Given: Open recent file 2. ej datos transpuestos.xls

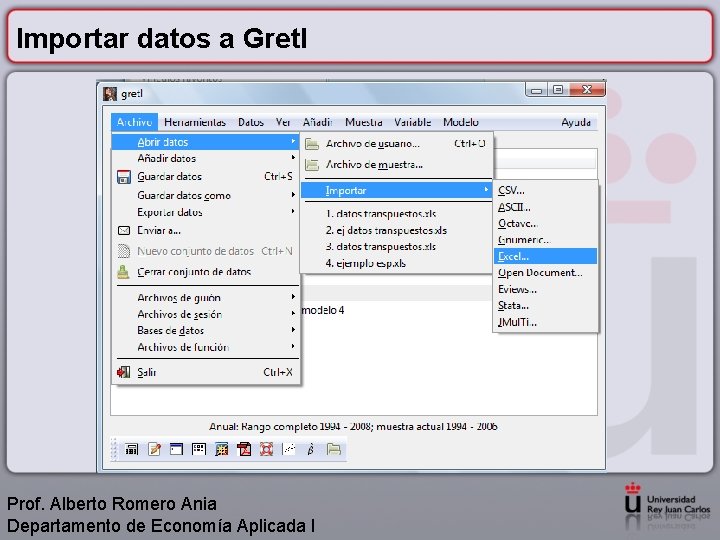Looking at the screenshot, I should click(397, 231).
